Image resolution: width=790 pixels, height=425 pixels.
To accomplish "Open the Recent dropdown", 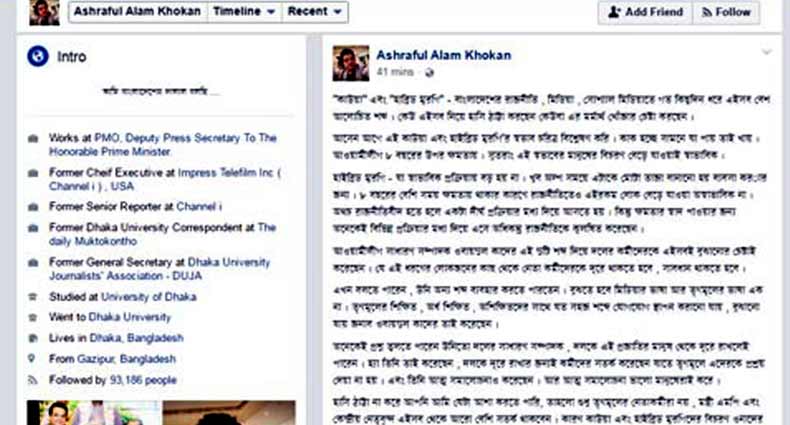I will 315,12.
